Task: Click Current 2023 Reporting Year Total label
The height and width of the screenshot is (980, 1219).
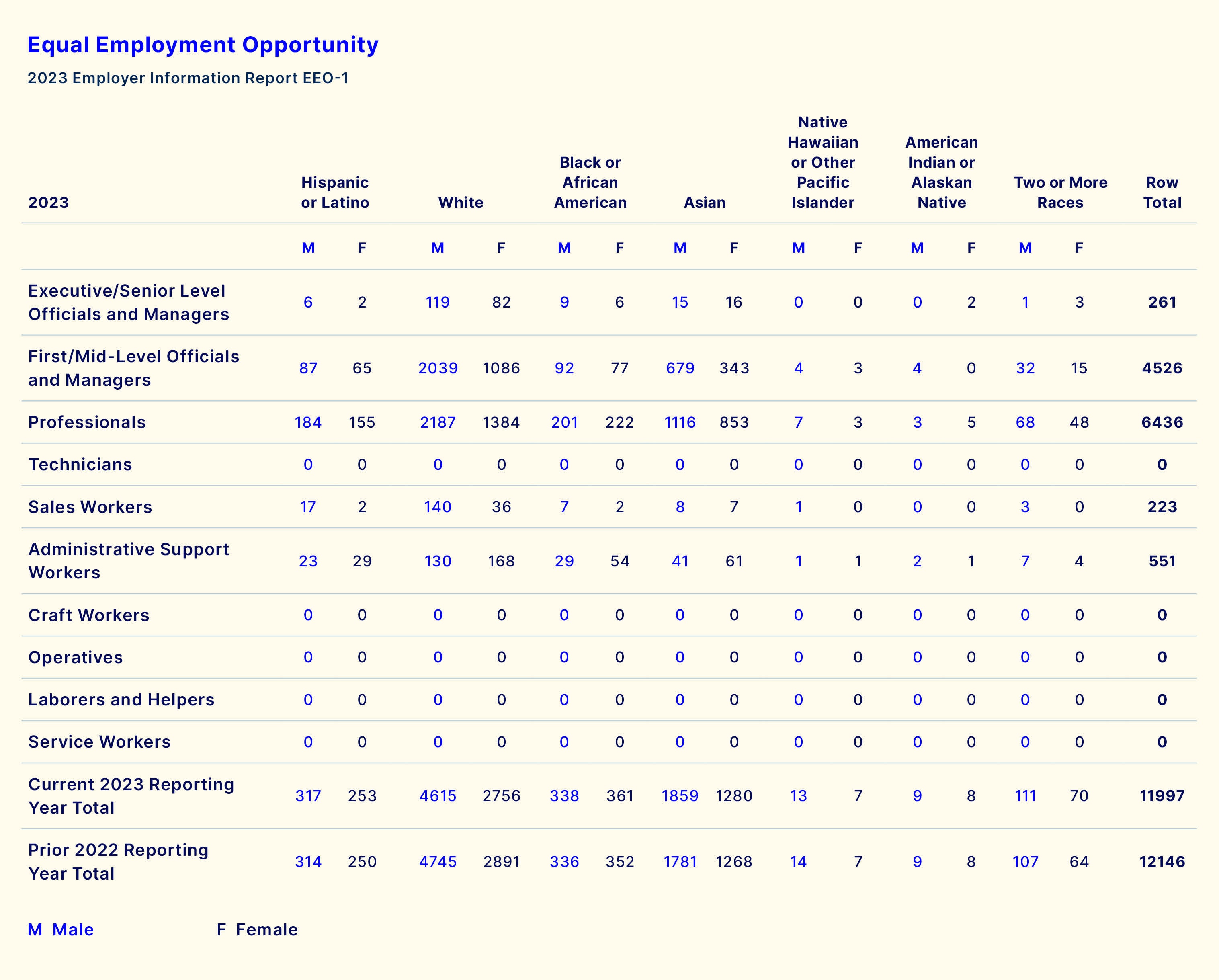Action: [x=131, y=795]
